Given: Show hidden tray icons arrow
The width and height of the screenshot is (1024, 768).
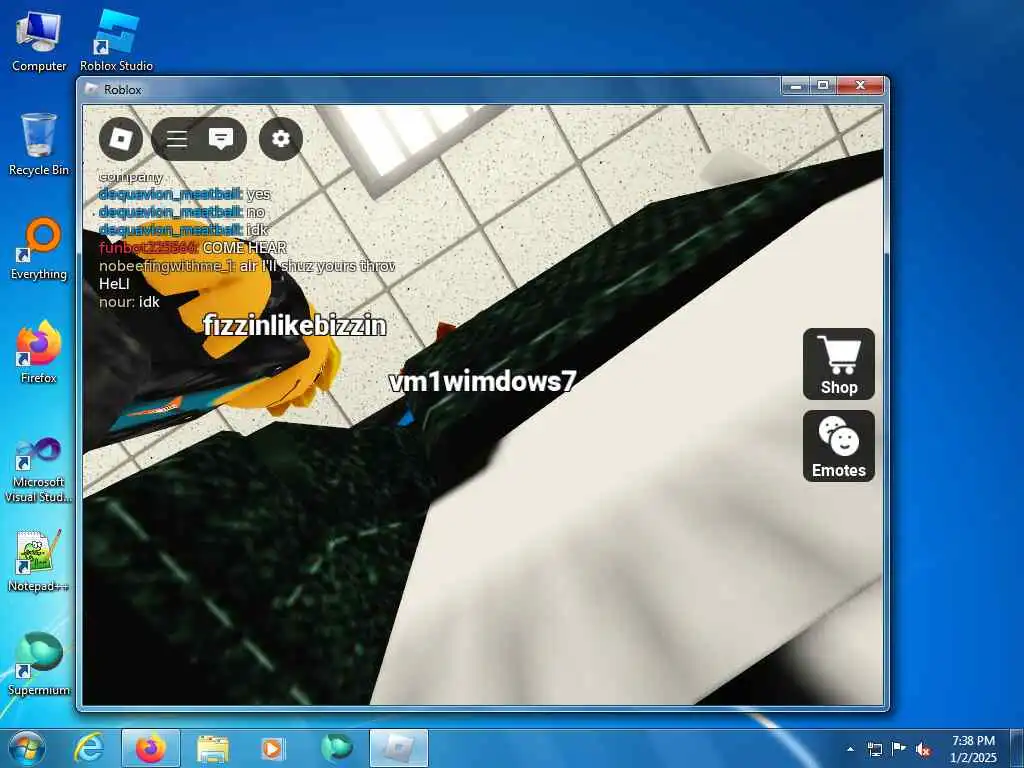Looking at the screenshot, I should click(850, 749).
